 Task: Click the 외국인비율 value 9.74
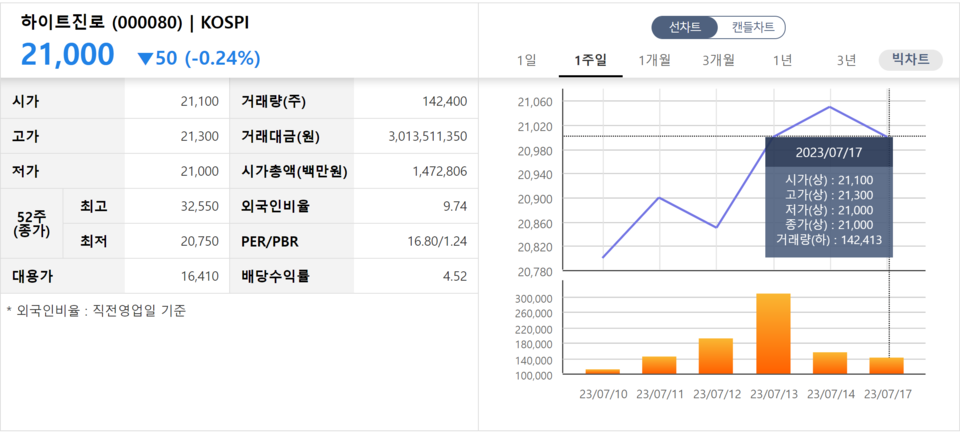[x=456, y=206]
